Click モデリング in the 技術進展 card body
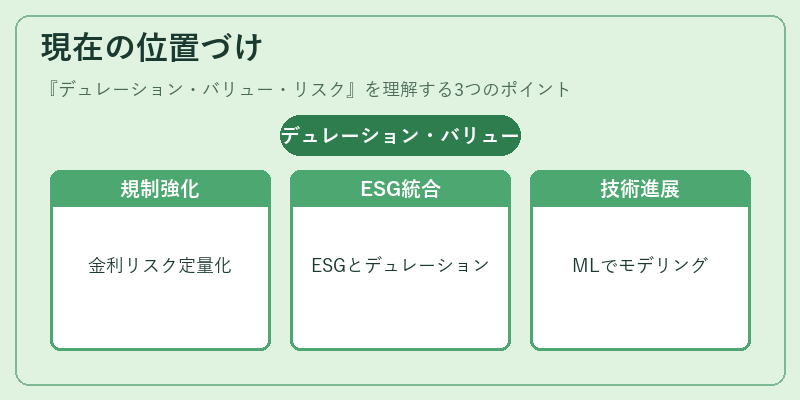This screenshot has width=800, height=400. pyautogui.click(x=663, y=266)
